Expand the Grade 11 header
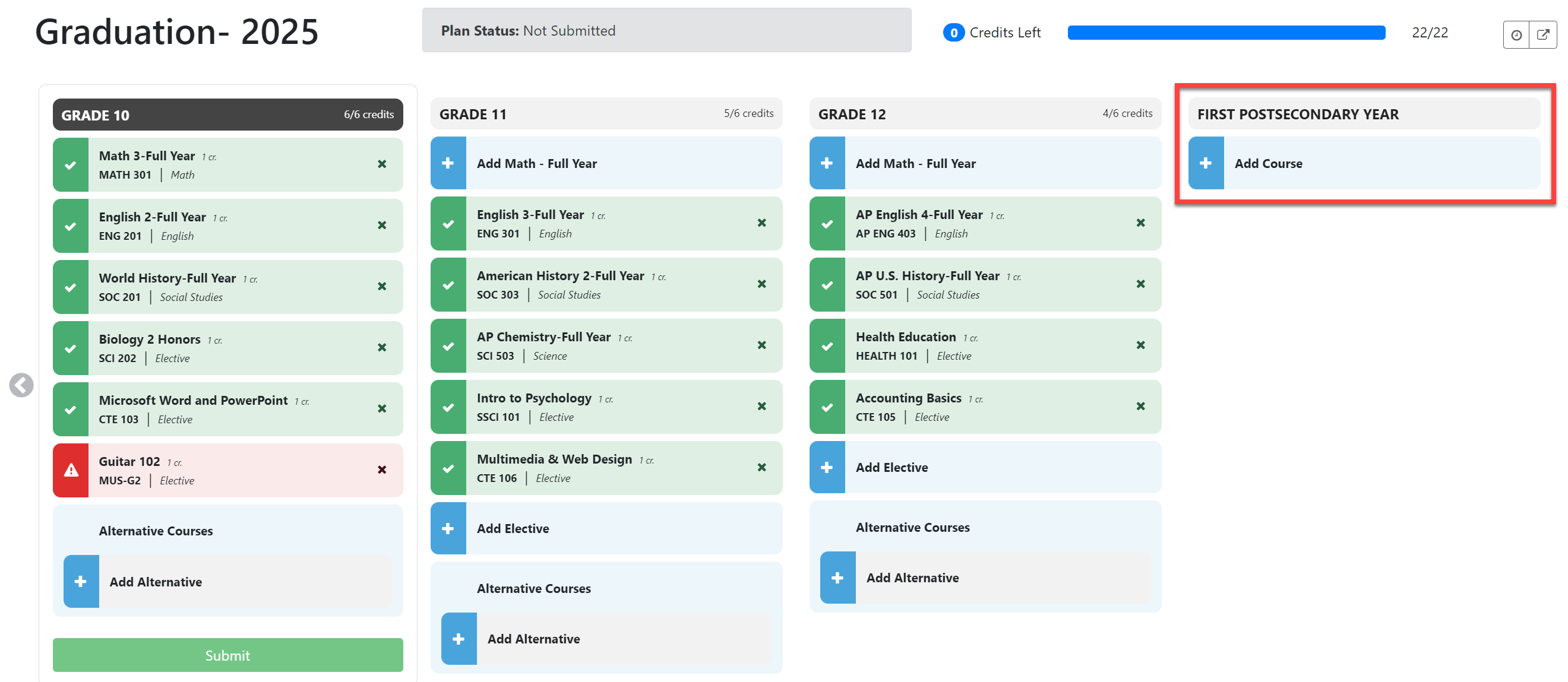The width and height of the screenshot is (1568, 682). [x=606, y=114]
